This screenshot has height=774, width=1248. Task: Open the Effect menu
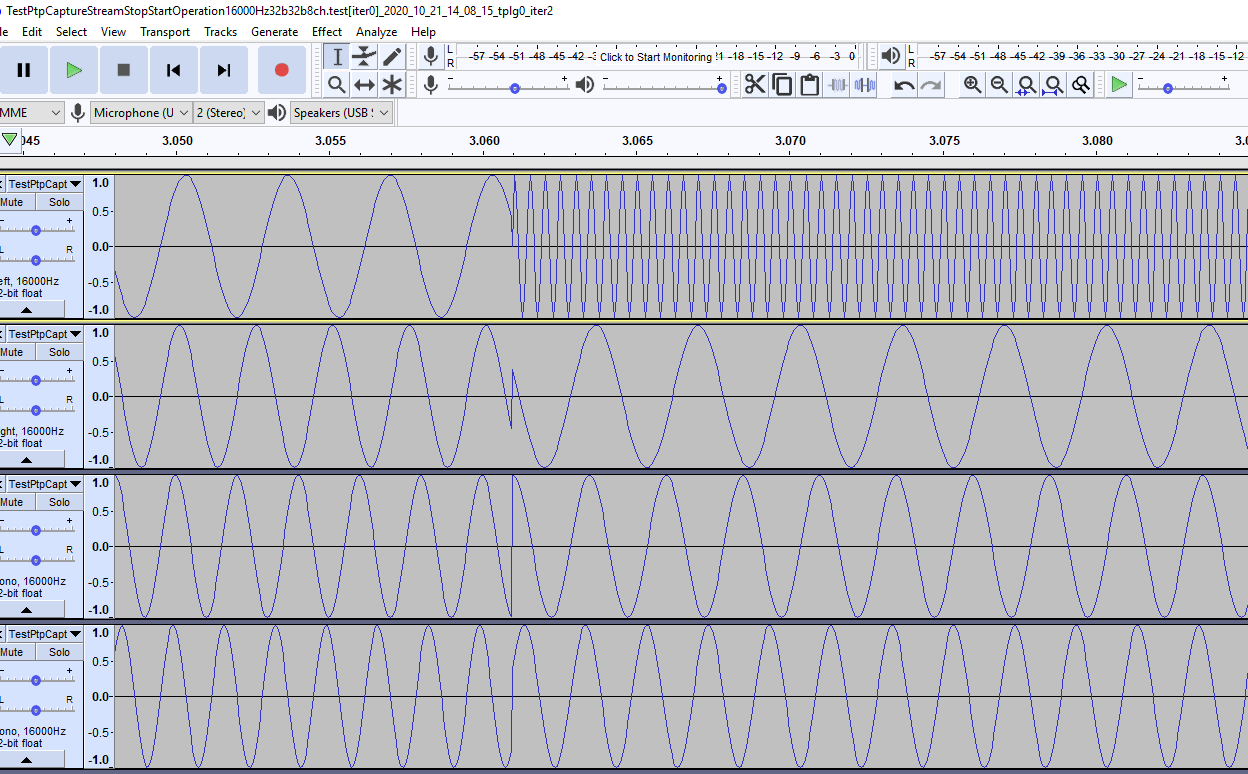(x=327, y=32)
